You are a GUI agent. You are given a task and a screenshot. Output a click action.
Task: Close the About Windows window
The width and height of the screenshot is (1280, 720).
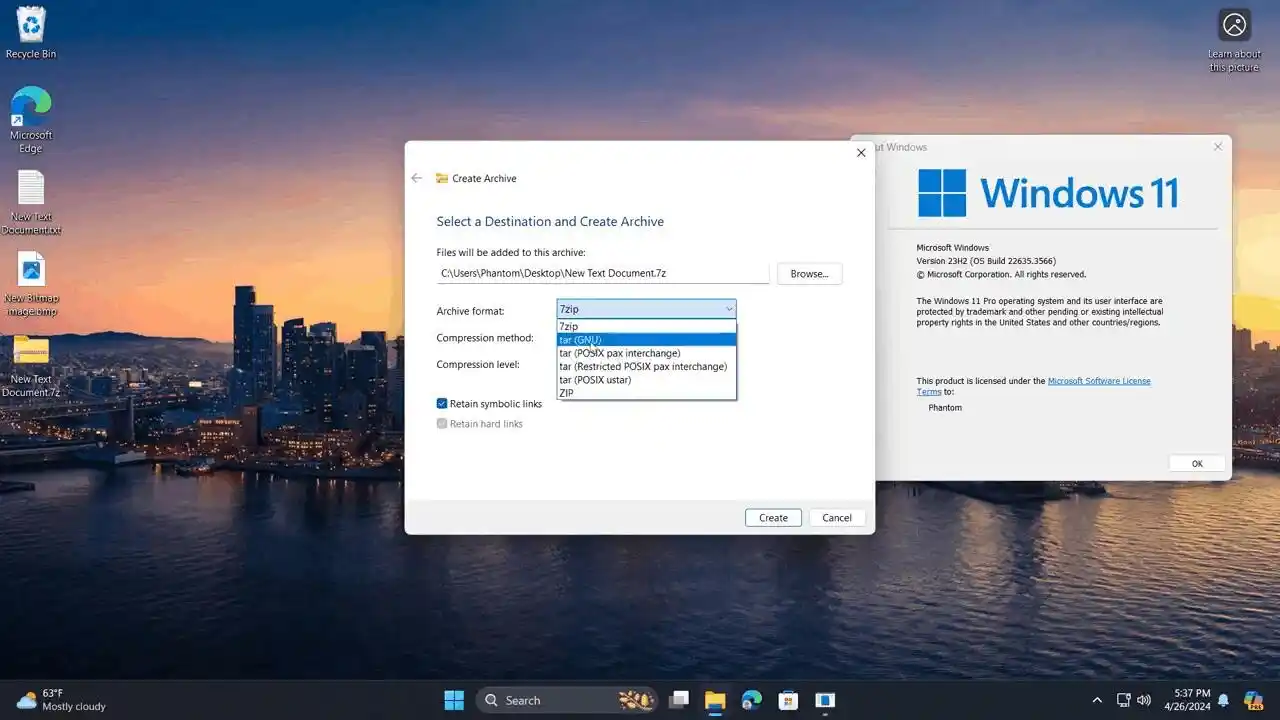(1218, 147)
